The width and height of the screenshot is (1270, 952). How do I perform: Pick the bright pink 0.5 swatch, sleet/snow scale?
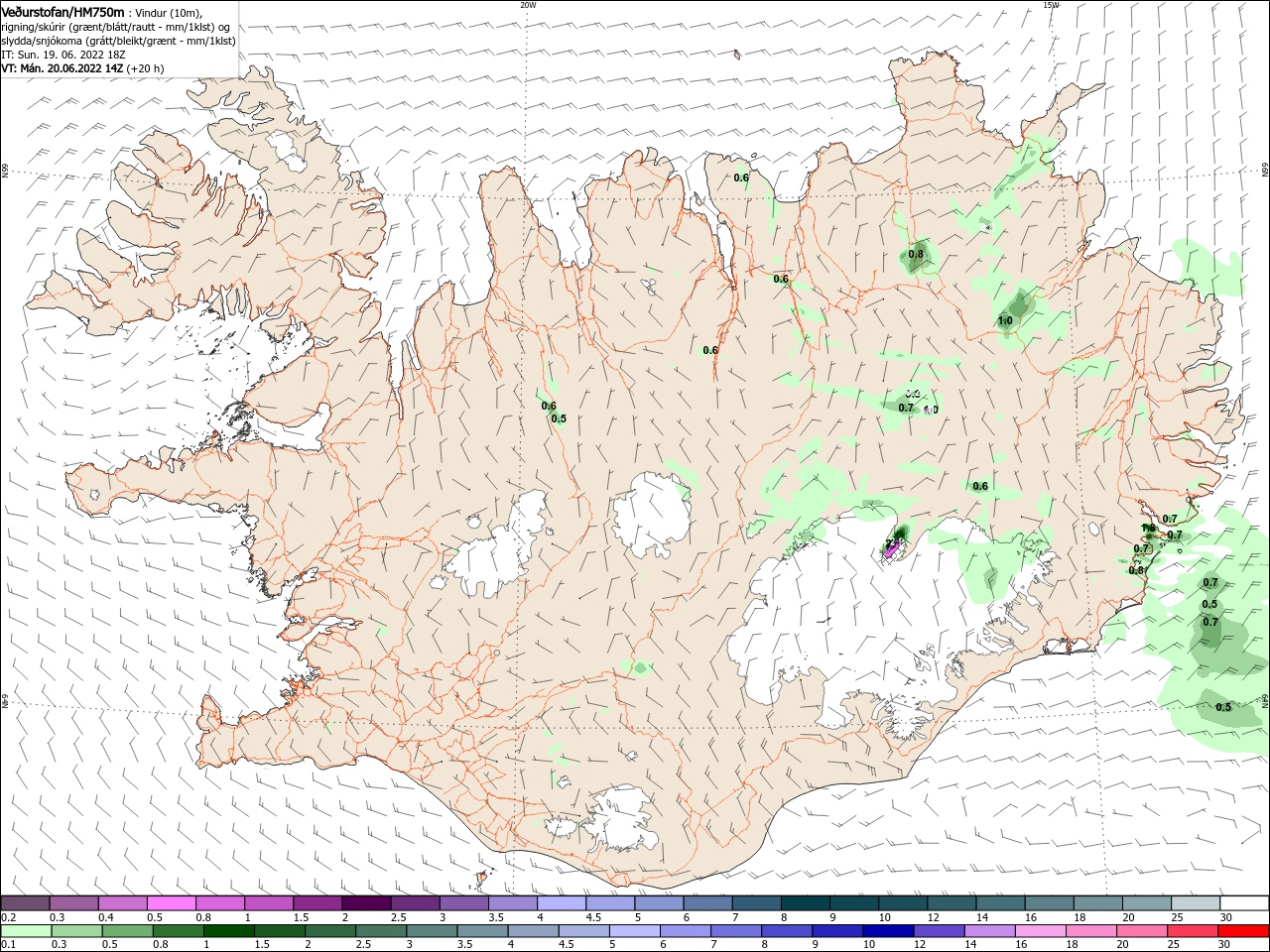click(x=171, y=903)
